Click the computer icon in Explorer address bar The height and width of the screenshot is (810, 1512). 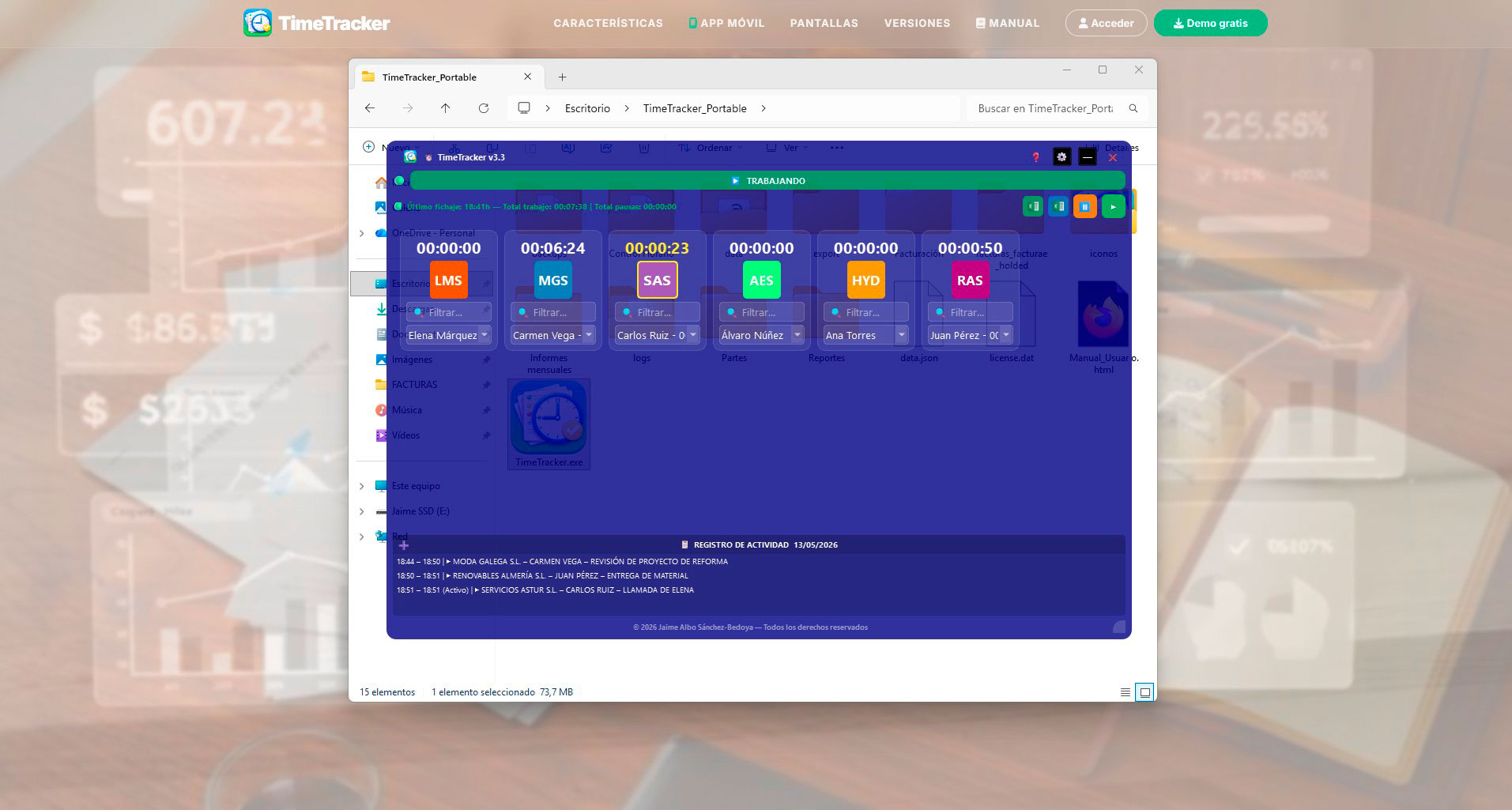pos(524,108)
